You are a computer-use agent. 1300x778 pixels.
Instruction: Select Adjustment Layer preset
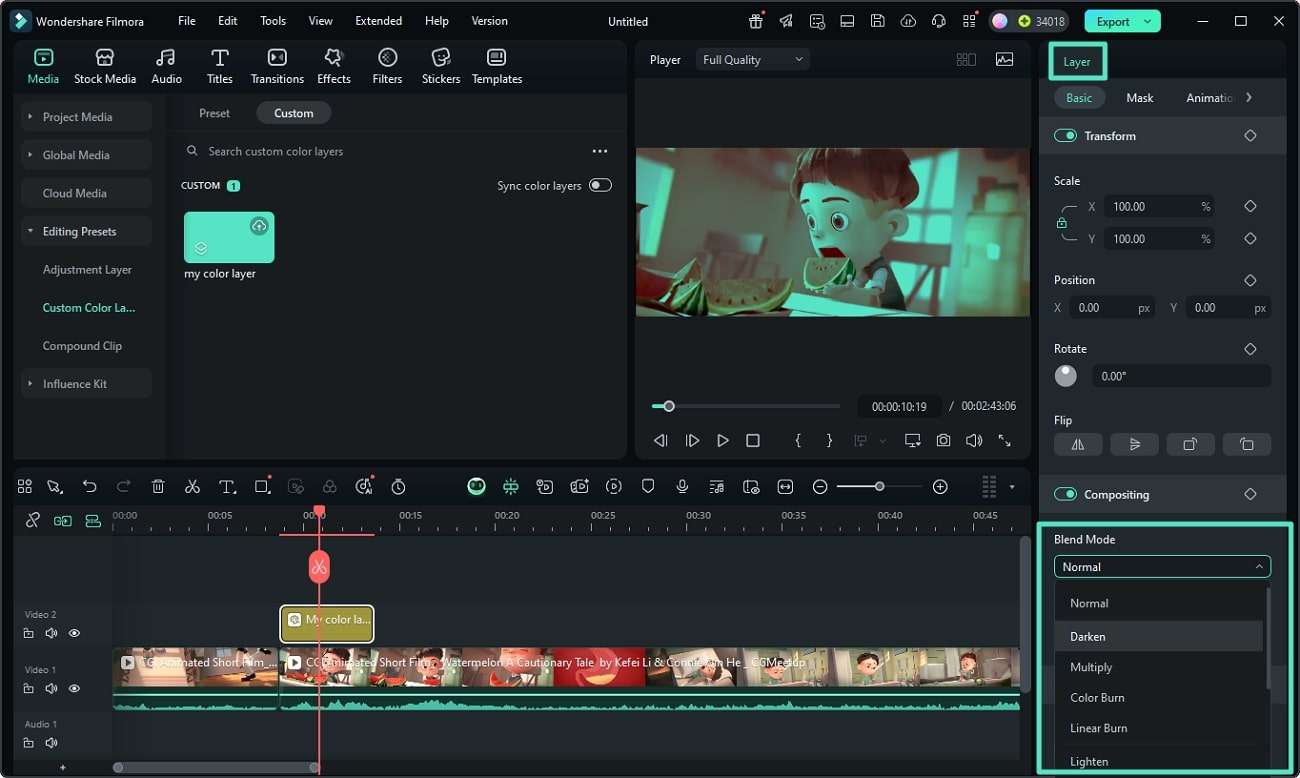point(87,270)
